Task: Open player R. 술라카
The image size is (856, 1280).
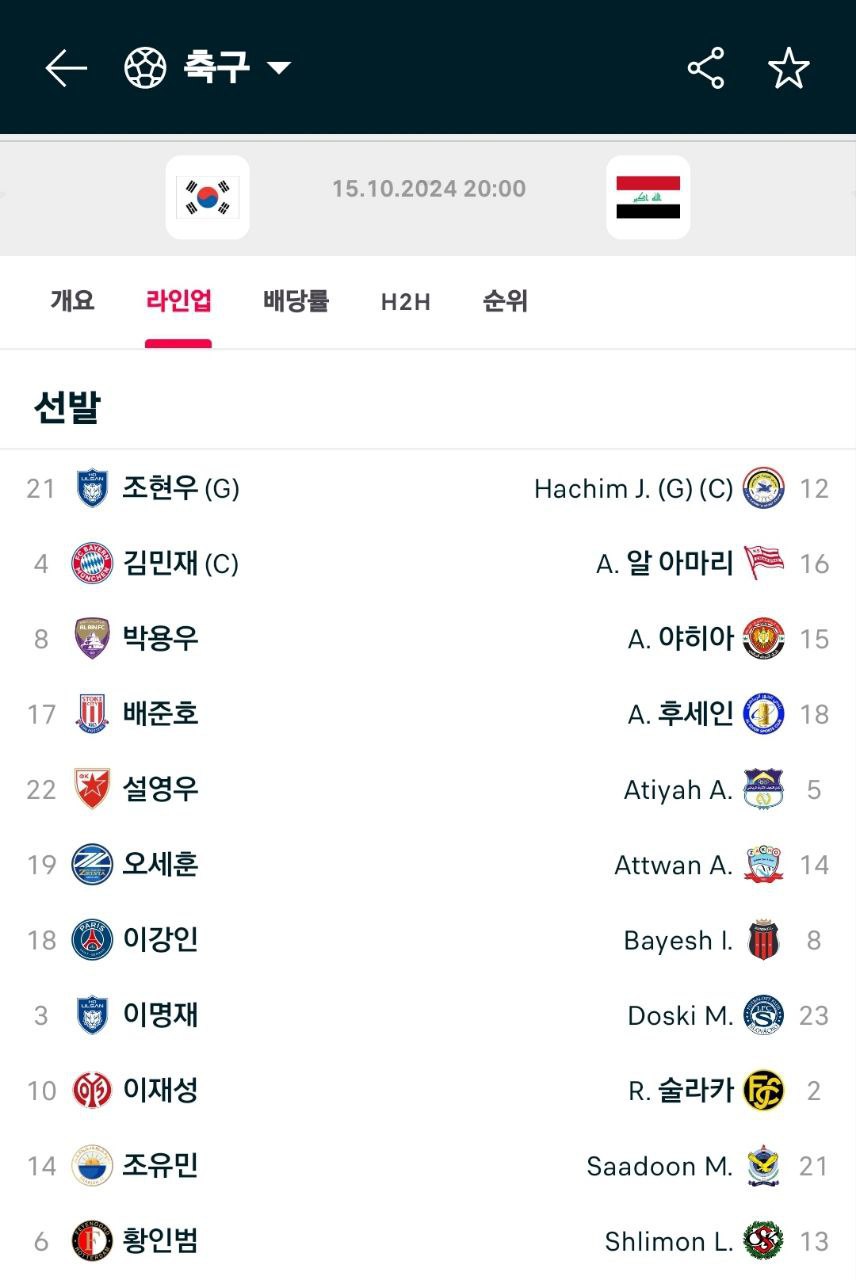Action: click(681, 1090)
